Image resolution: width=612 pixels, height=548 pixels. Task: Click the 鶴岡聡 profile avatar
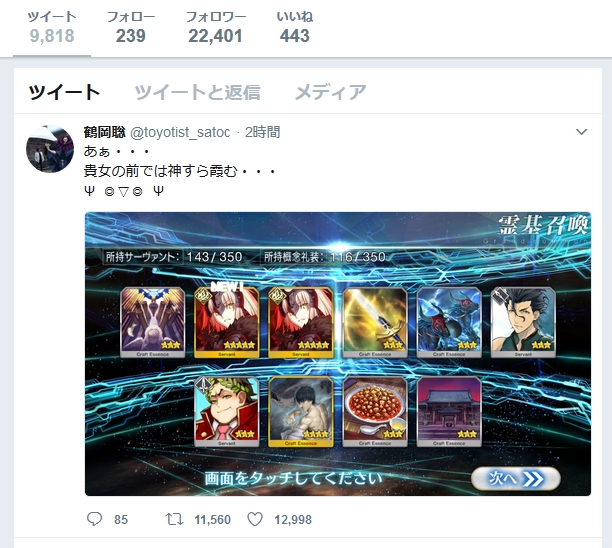click(50, 149)
